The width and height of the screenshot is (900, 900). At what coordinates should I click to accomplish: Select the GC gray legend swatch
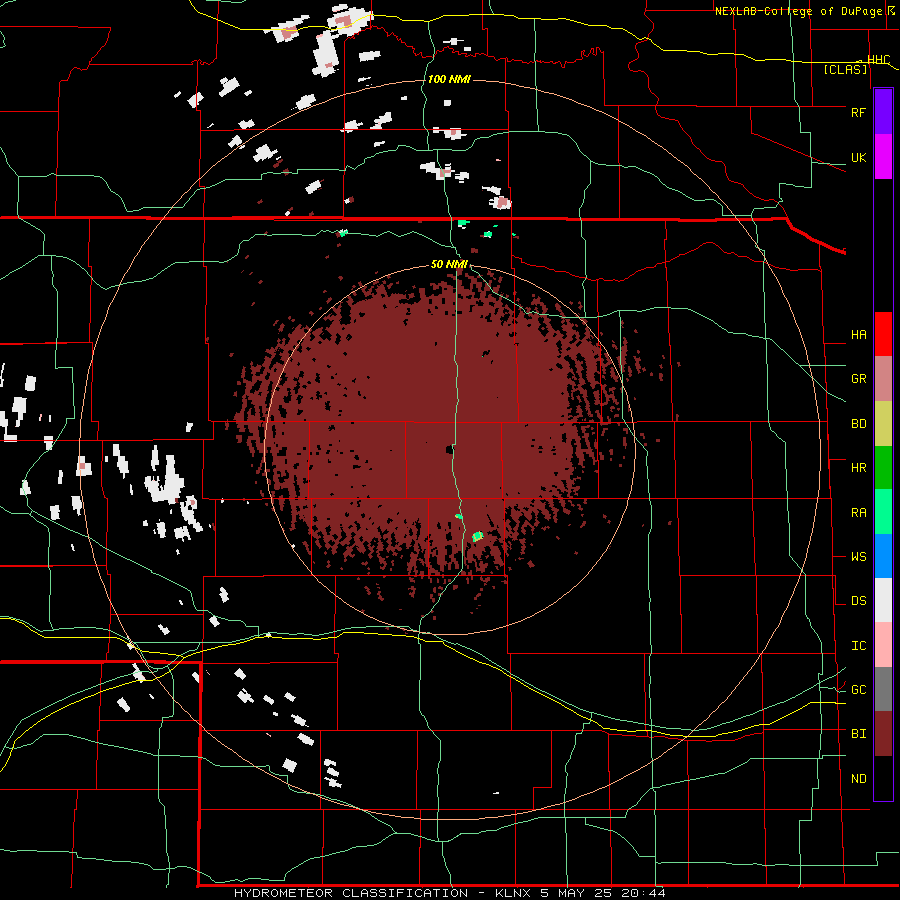coord(883,689)
